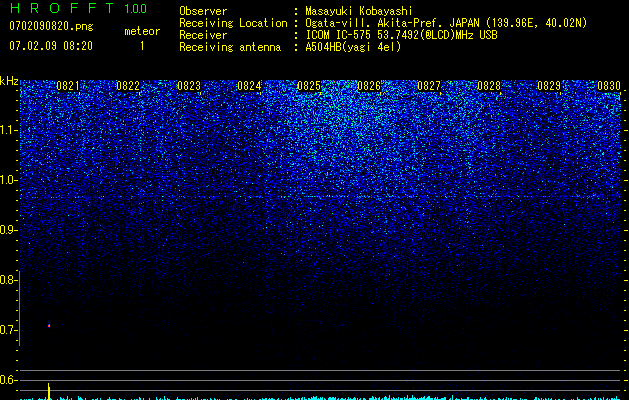Click the yellow meteor spike in the level graph
The width and height of the screenshot is (629, 400).
pos(49,391)
